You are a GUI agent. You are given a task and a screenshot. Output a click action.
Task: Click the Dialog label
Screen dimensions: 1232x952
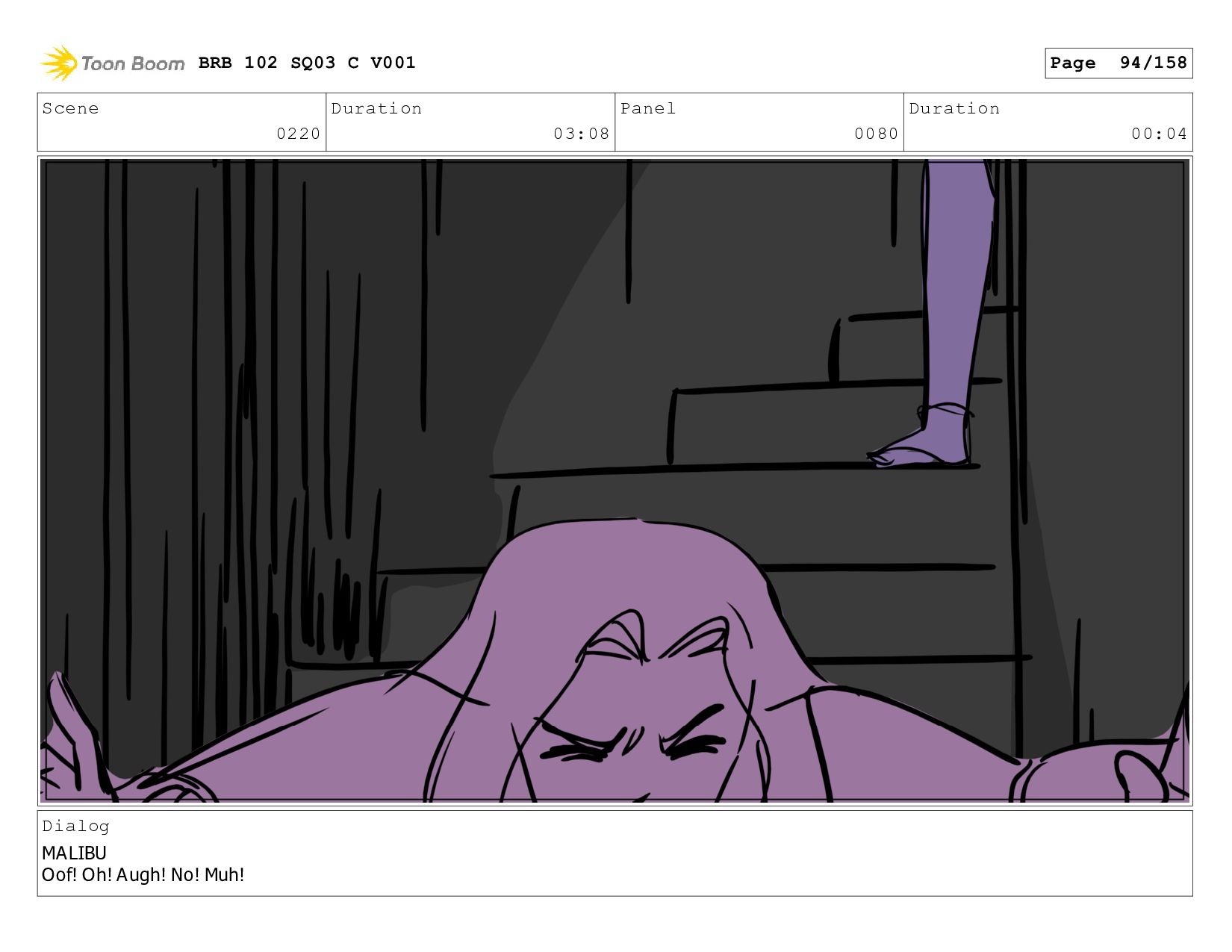pos(75,826)
